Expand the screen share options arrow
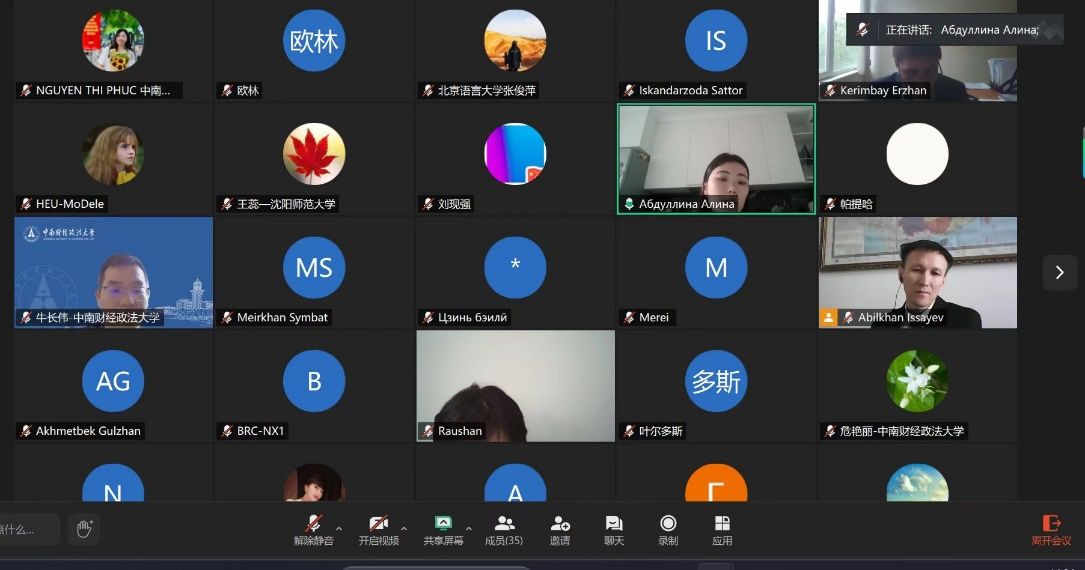Image resolution: width=1085 pixels, height=570 pixels. (469, 527)
